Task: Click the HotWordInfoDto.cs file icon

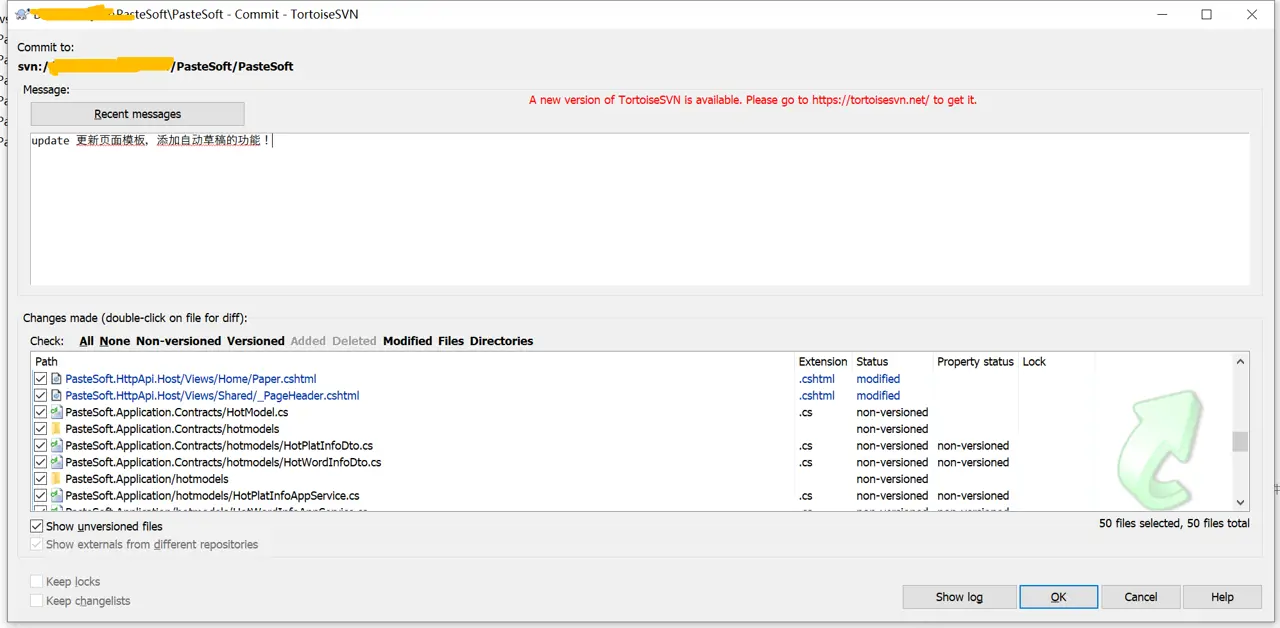Action: tap(56, 462)
